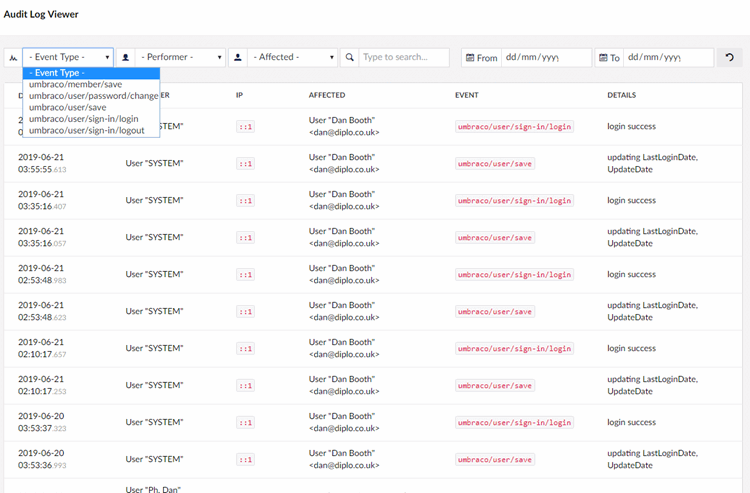Click user/save tag in 02:53:48.623 row
The height and width of the screenshot is (493, 750).
pos(495,312)
